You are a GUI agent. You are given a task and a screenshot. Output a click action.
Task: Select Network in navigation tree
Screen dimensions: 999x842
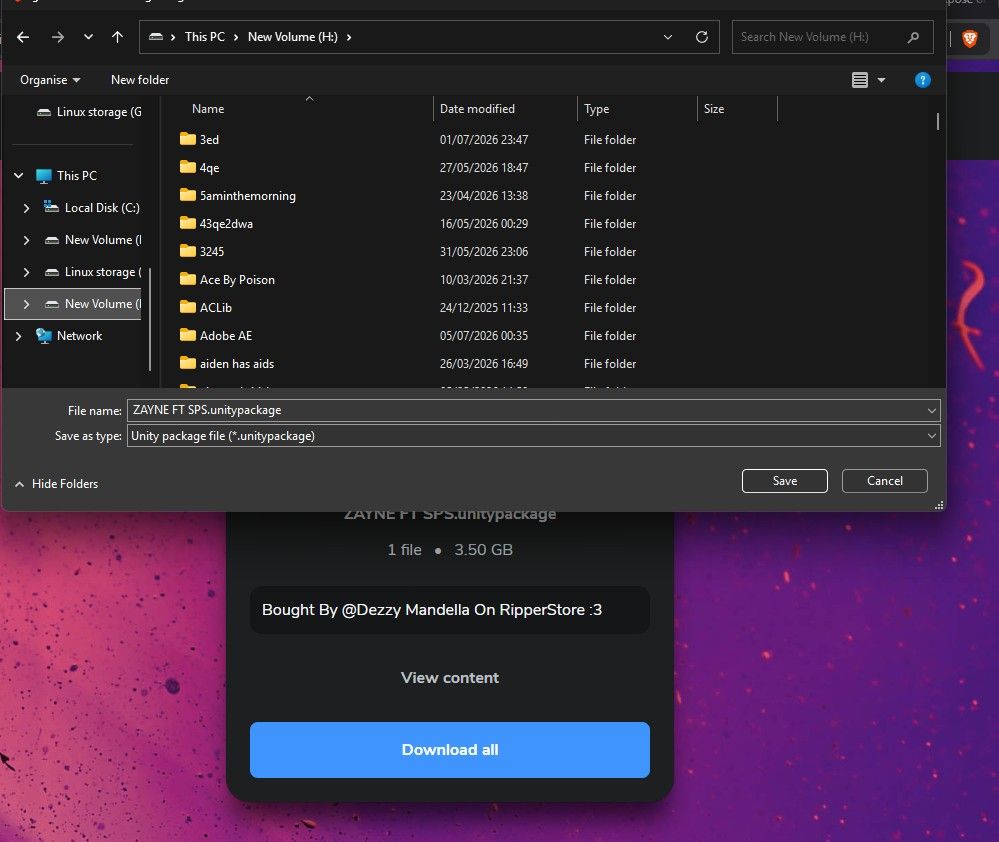(x=69, y=336)
